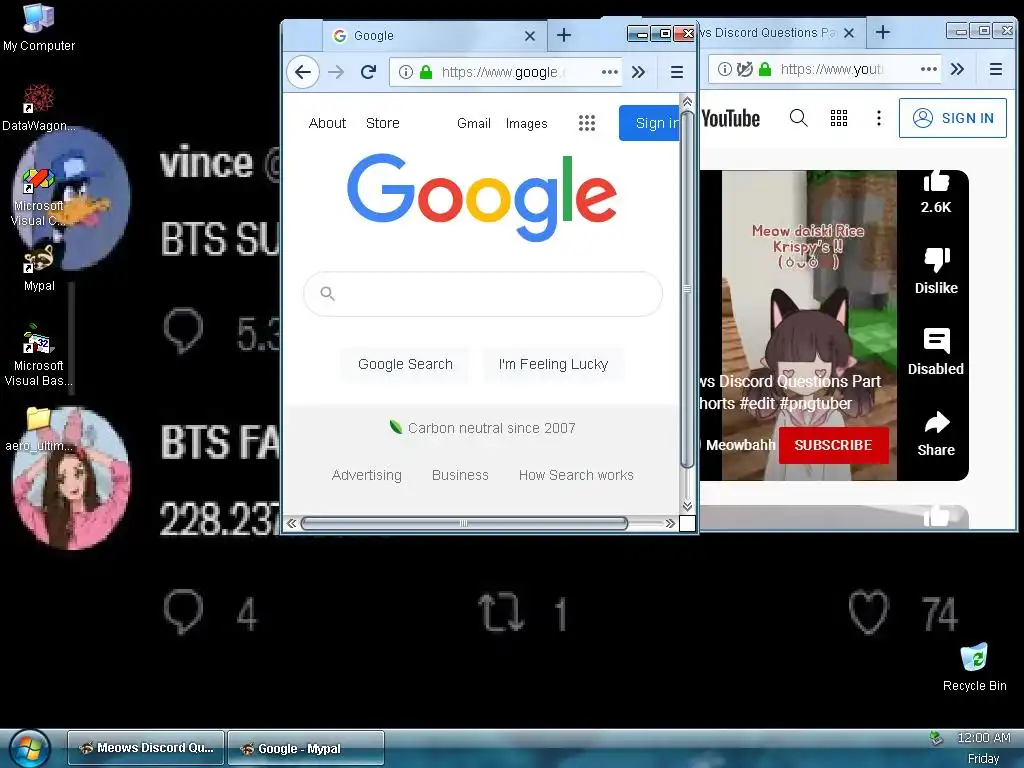Expand toolbar overflow chevron in YouTube window

(957, 69)
